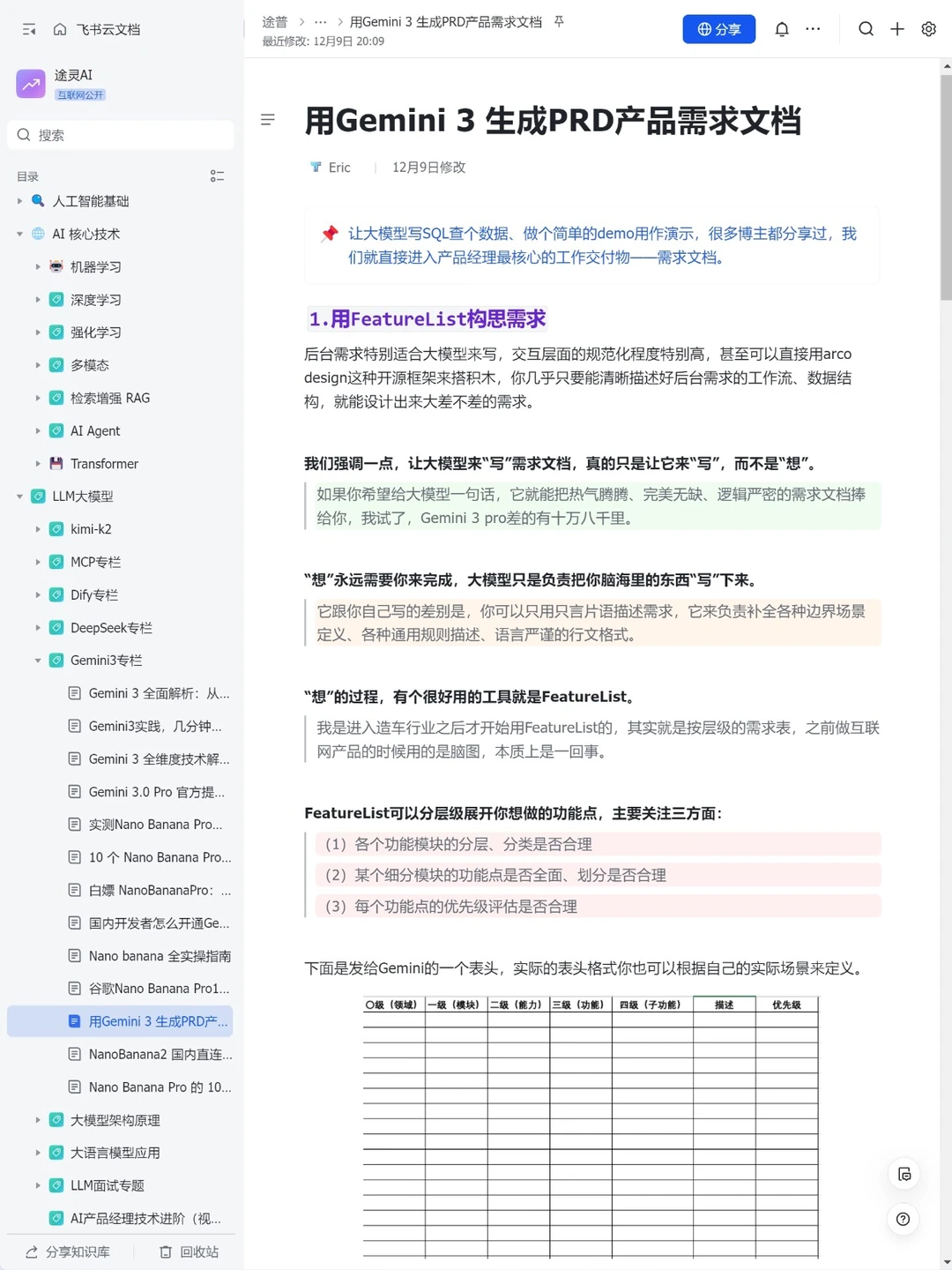
Task: Expand the 人工智能基础 tree node
Action: pos(19,201)
